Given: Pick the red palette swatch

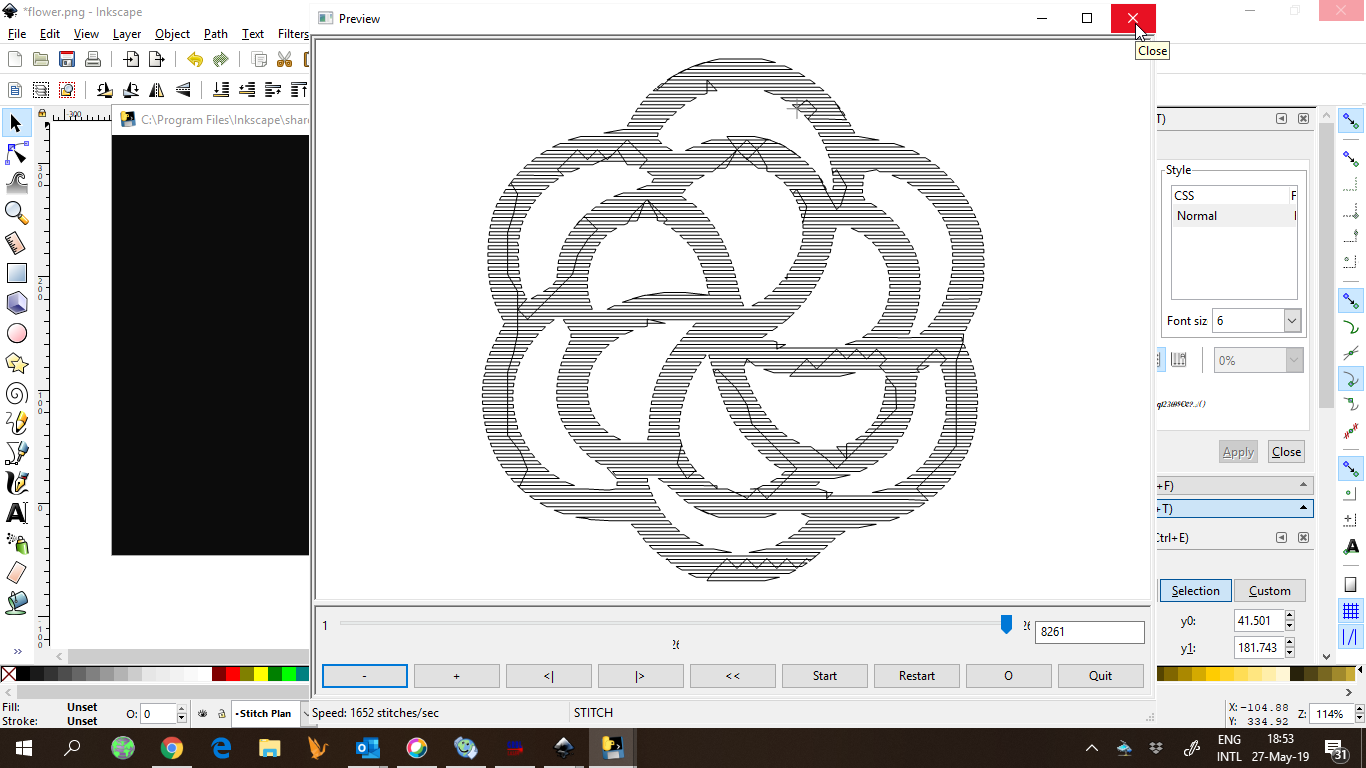Looking at the screenshot, I should point(233,674).
